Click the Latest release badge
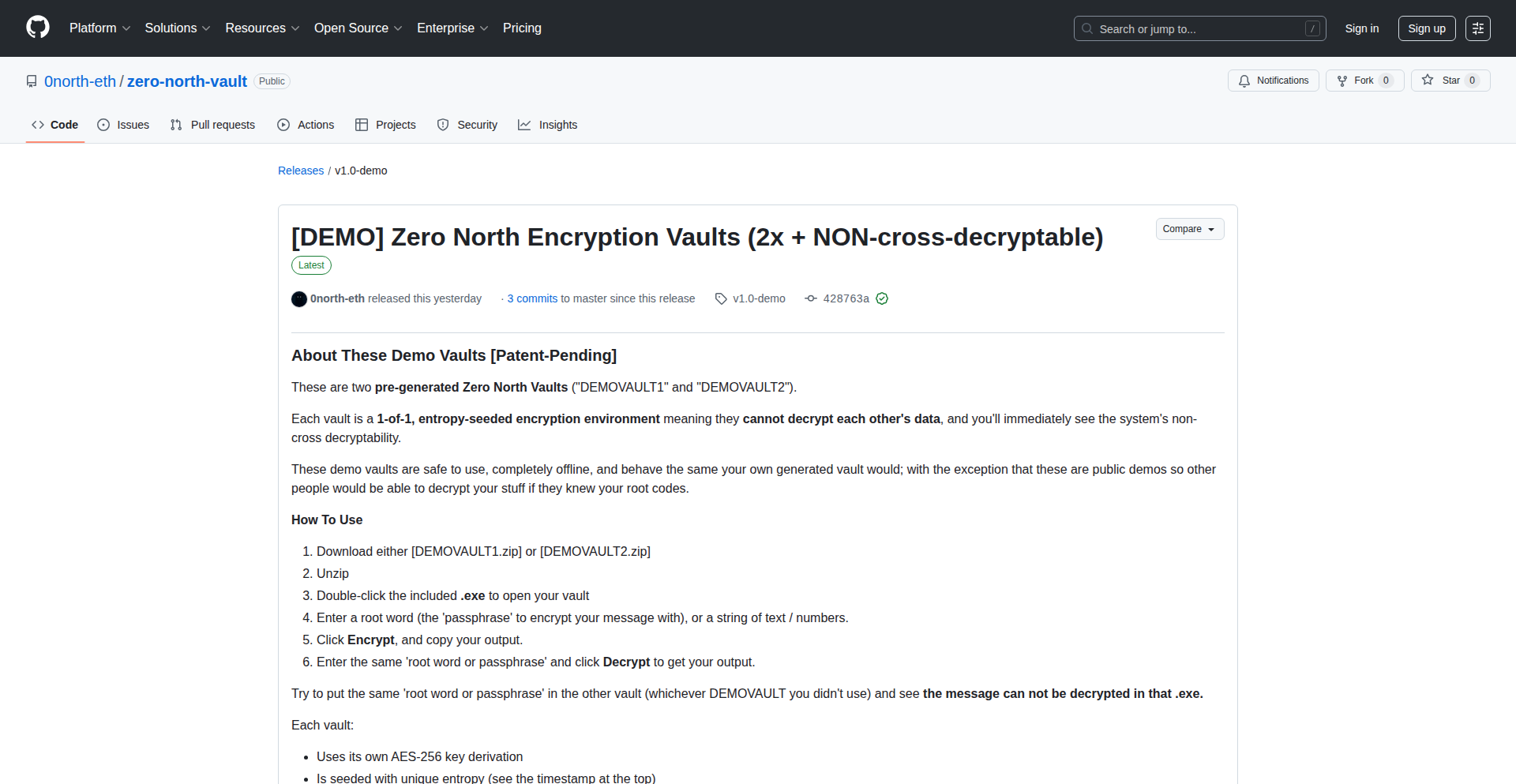The width and height of the screenshot is (1516, 784). [311, 264]
